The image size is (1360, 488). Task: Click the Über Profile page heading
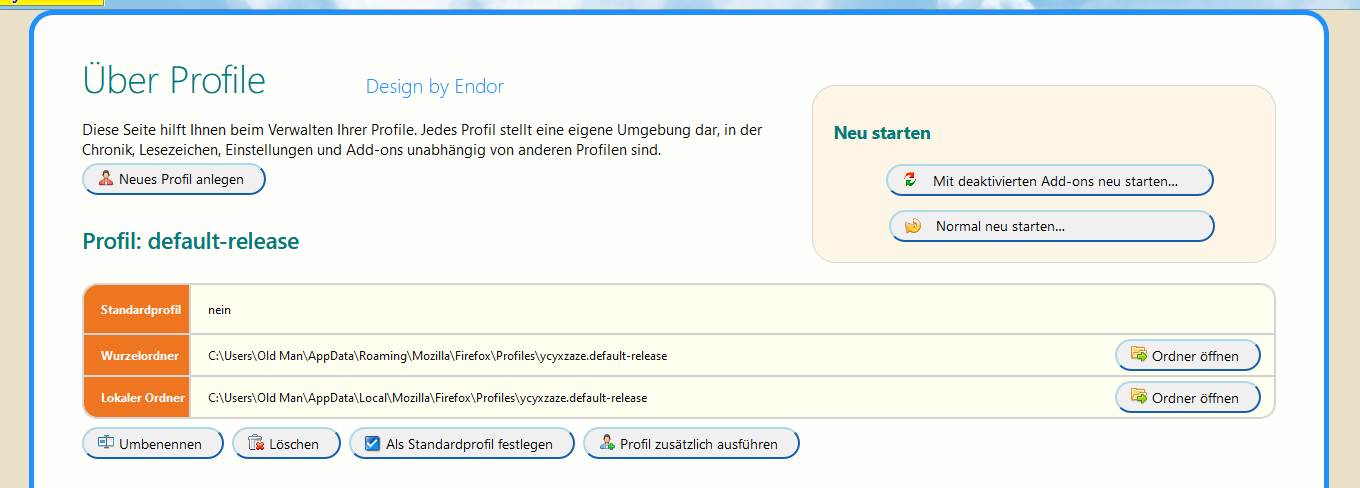(174, 80)
